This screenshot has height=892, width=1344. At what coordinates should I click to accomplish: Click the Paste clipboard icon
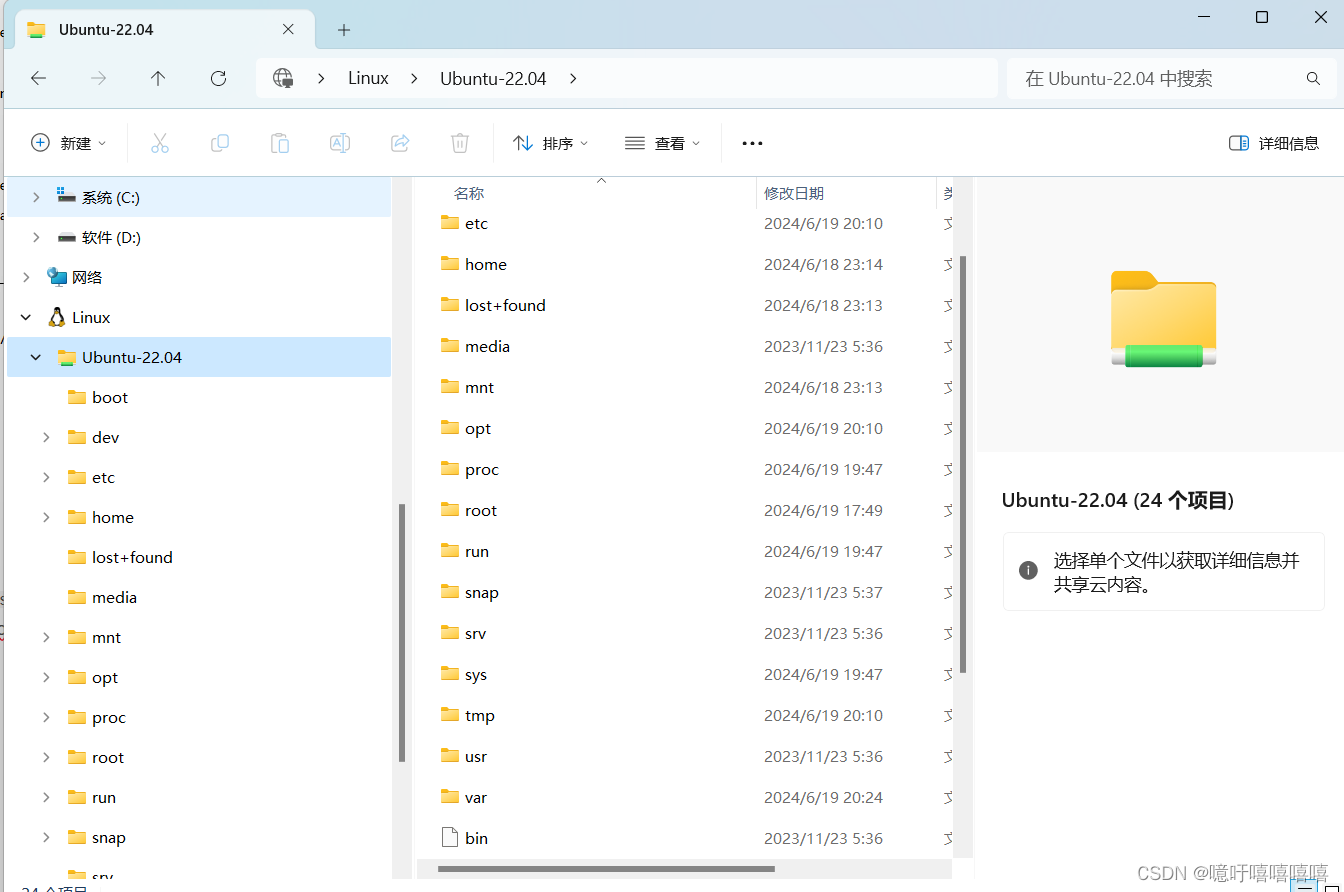280,143
